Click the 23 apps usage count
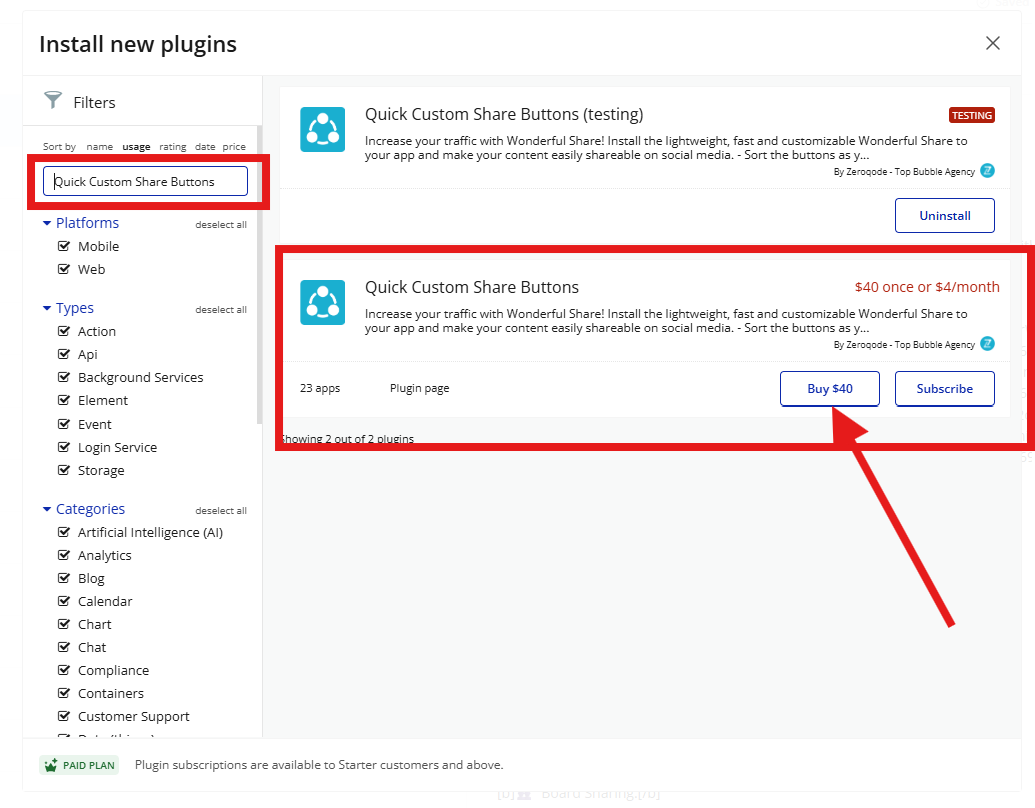The height and width of the screenshot is (808, 1035). 320,388
